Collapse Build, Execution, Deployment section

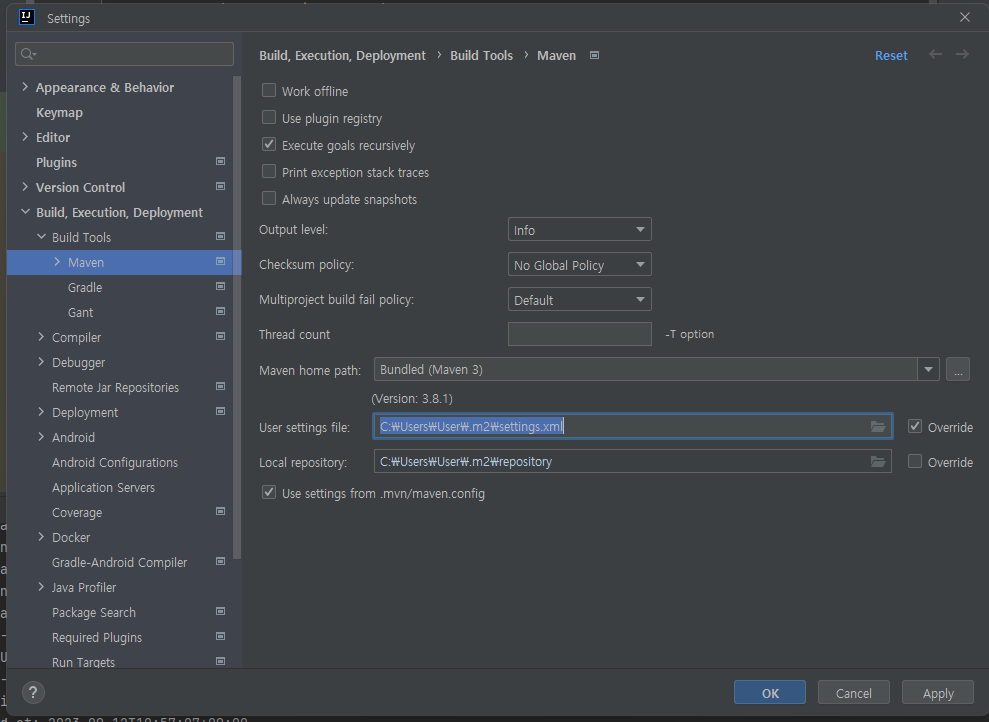[x=25, y=212]
